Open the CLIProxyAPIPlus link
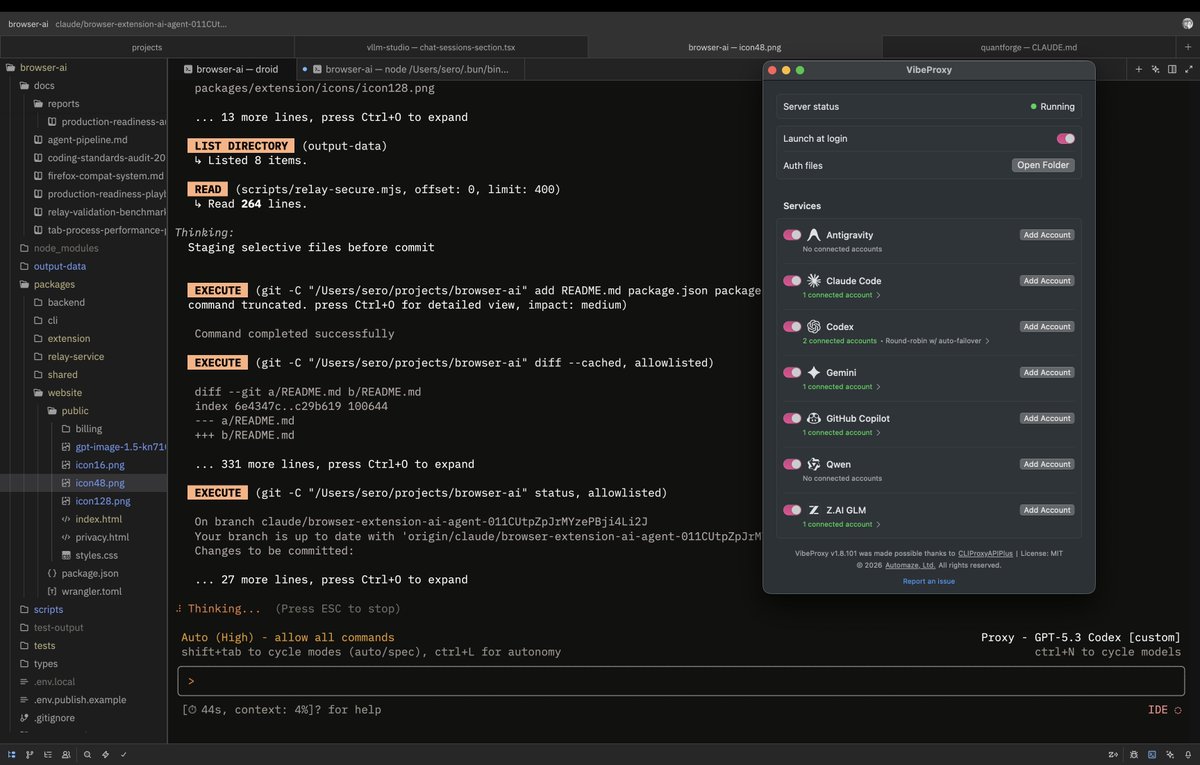Viewport: 1200px width, 765px height. point(985,553)
